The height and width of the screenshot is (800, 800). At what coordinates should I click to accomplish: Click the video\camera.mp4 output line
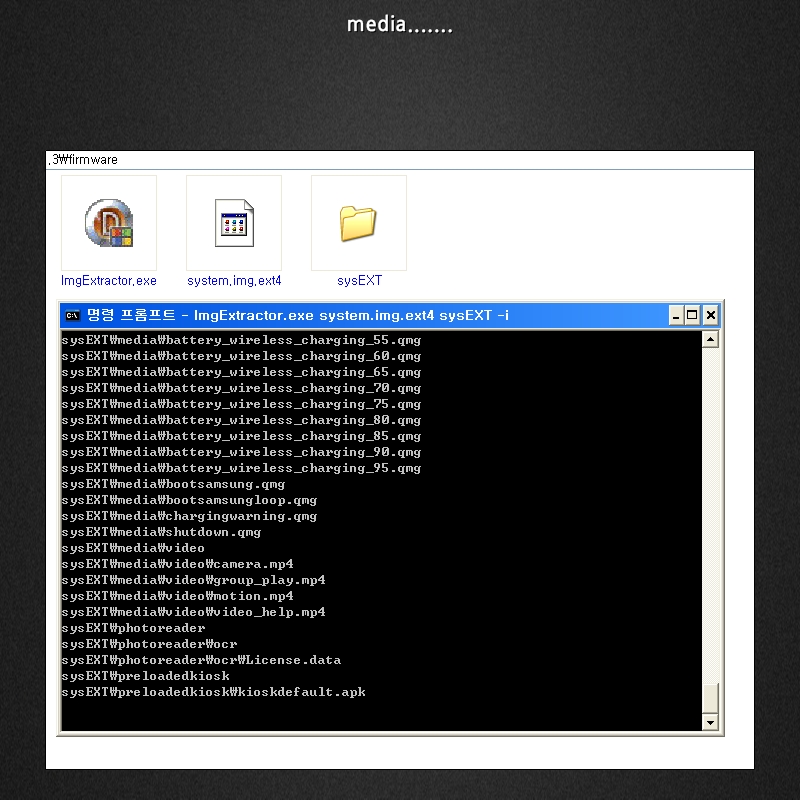[x=177, y=564]
